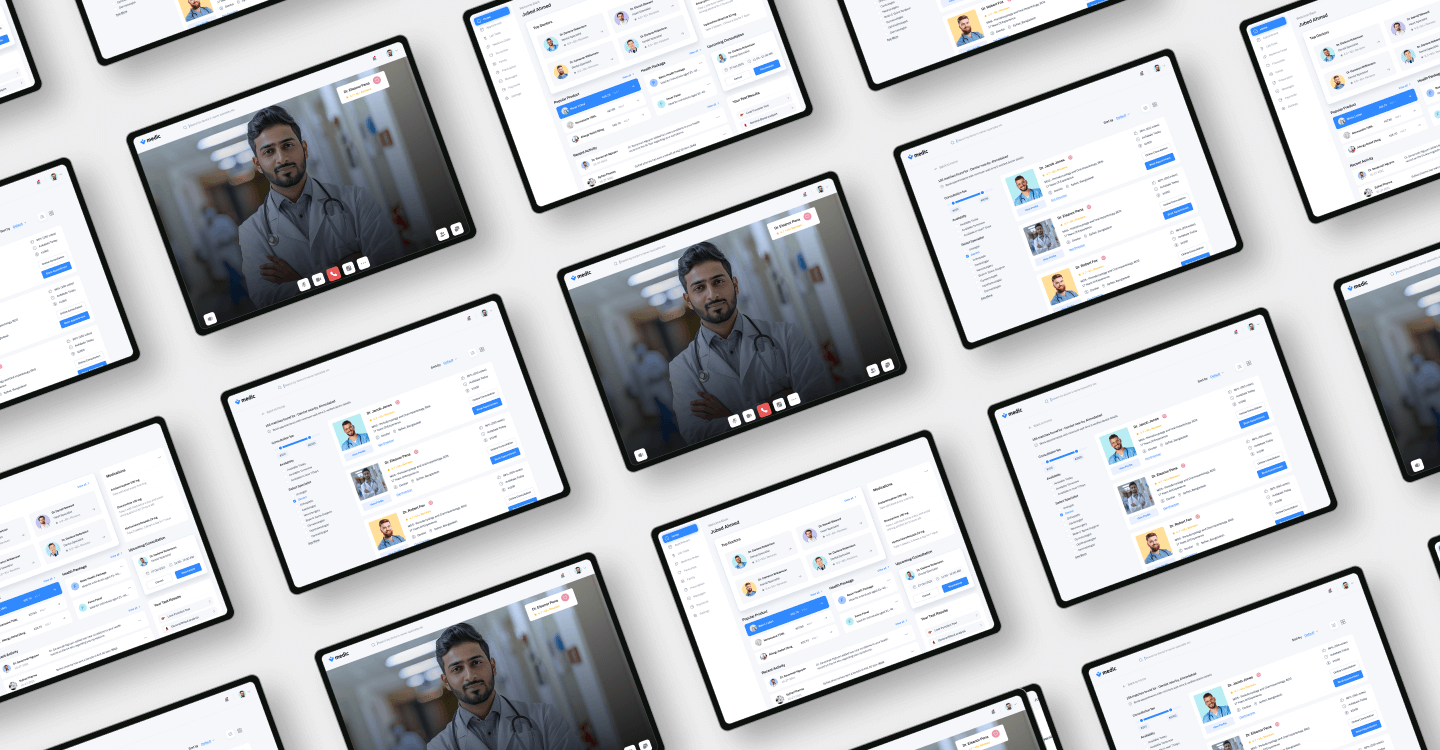Book appointment with Dr. Jacob Jones, middle-left list
Image resolution: width=1440 pixels, height=750 pixels.
486,404
